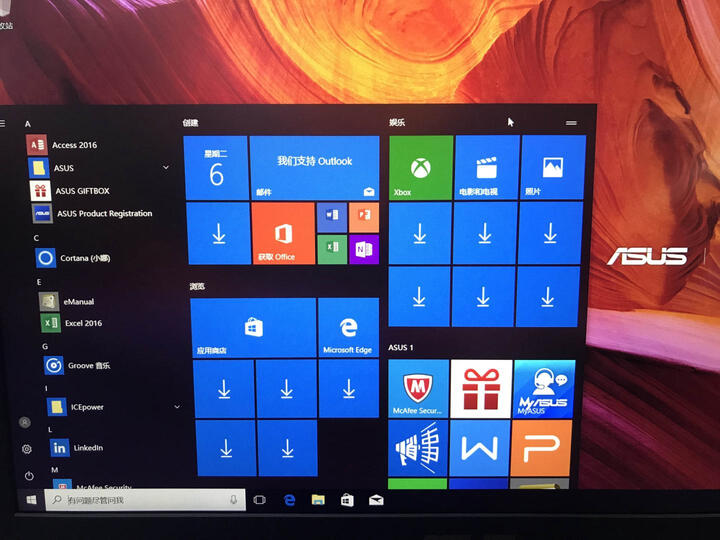Open the Word small tile
720x540 pixels.
[x=332, y=217]
